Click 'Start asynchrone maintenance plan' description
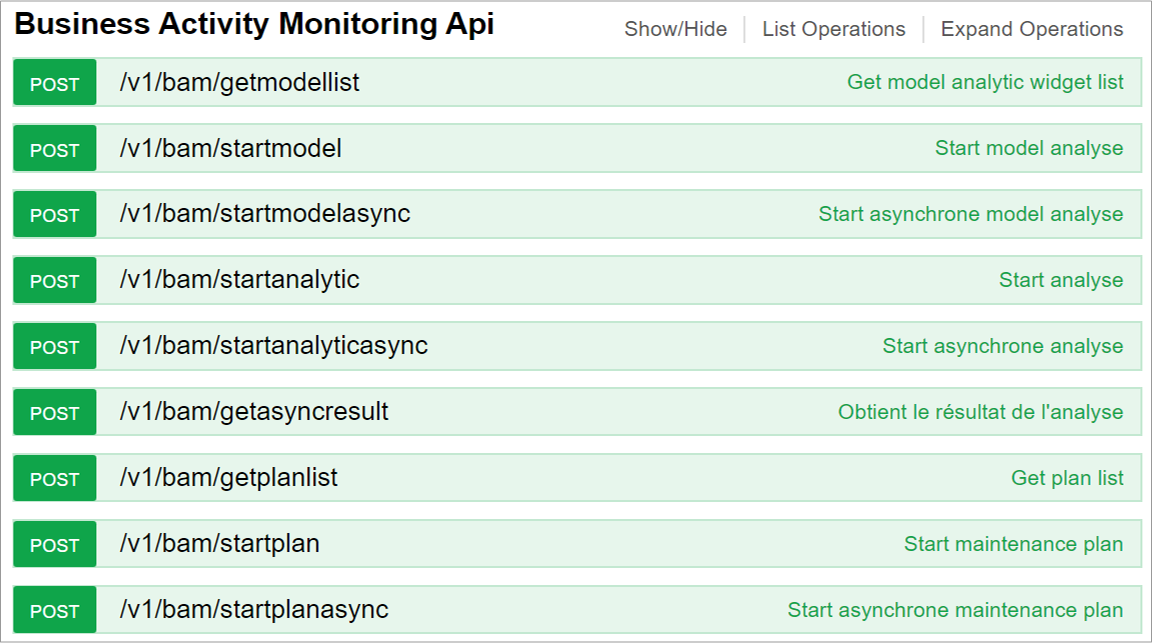The height and width of the screenshot is (643, 1152). pyautogui.click(x=954, y=610)
